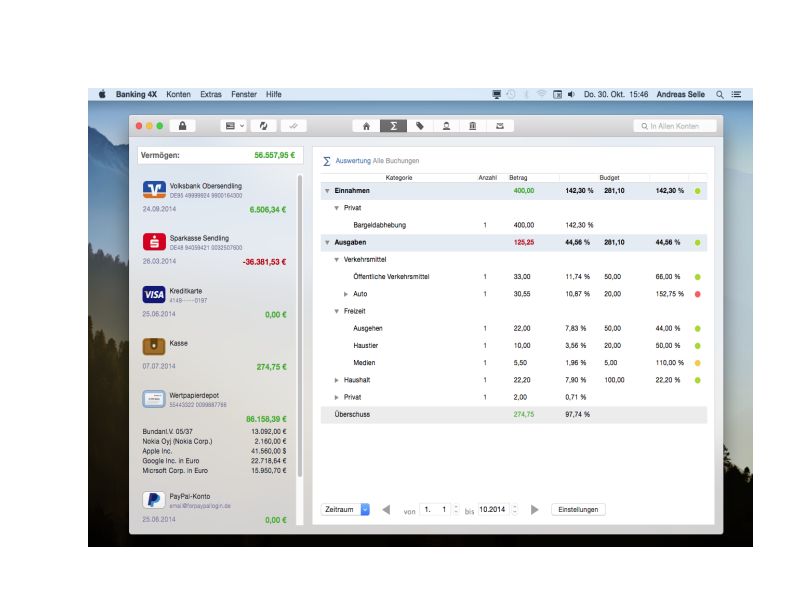Open the Zeitraum dropdown
800x600 pixels.
coord(345,510)
